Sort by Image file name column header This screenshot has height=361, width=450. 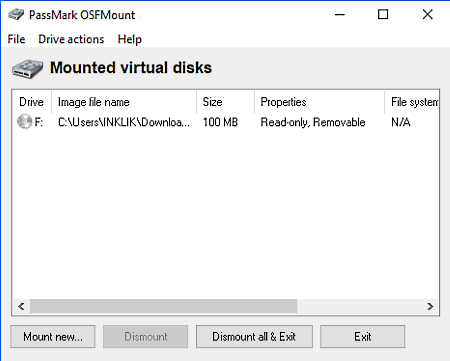click(x=124, y=102)
